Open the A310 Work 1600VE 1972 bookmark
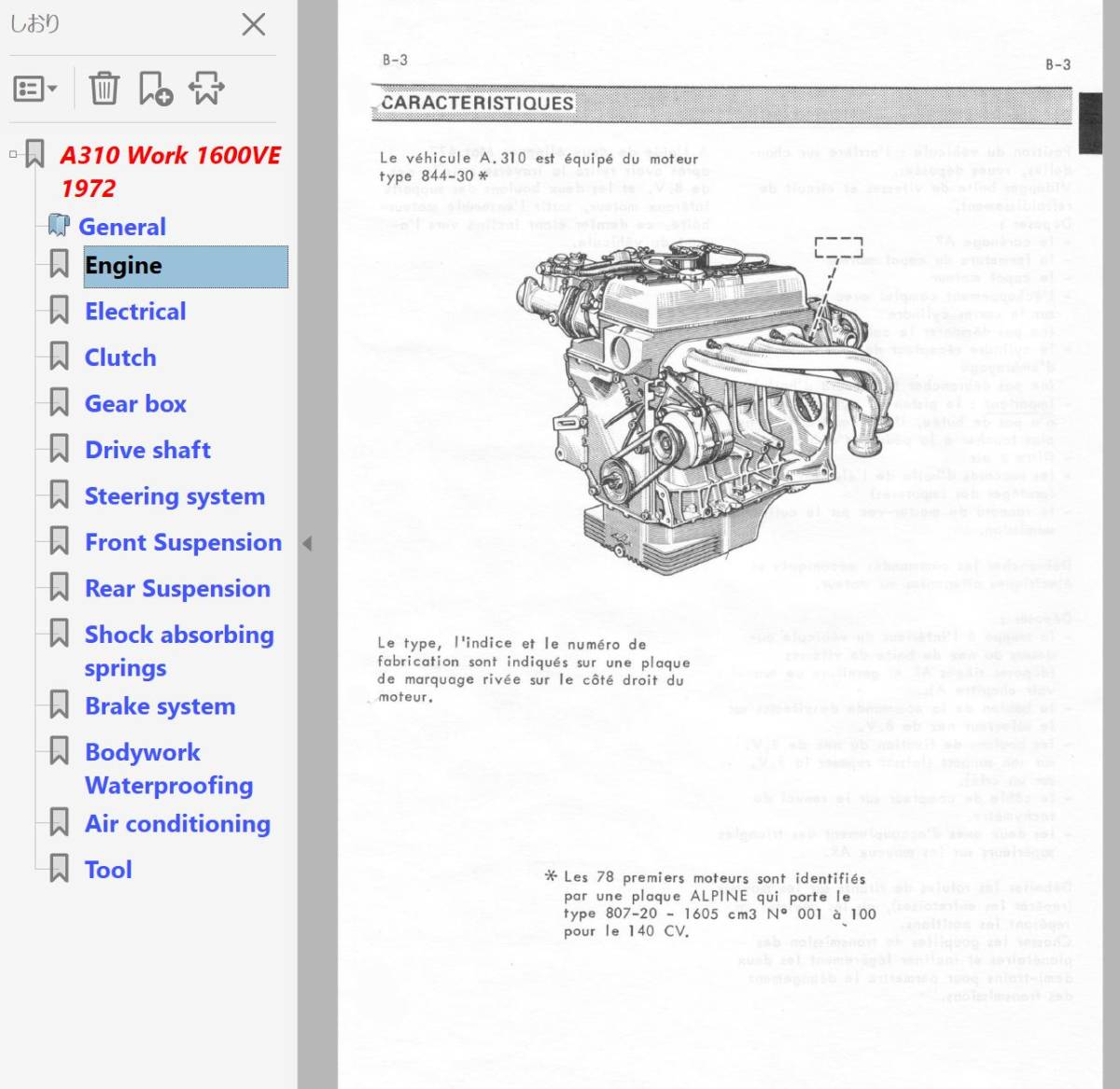 click(x=170, y=172)
